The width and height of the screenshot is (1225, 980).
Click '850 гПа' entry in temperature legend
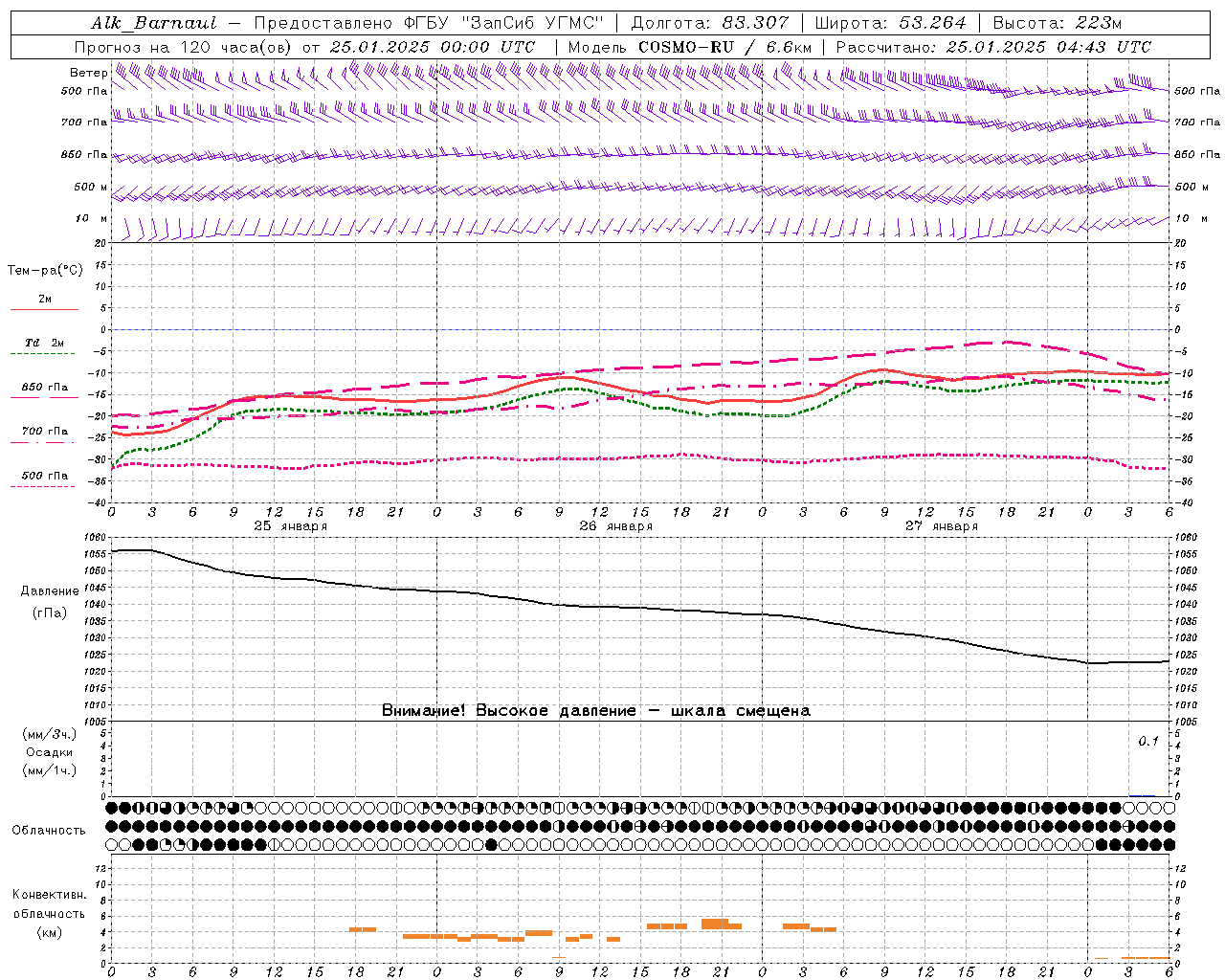(x=45, y=388)
